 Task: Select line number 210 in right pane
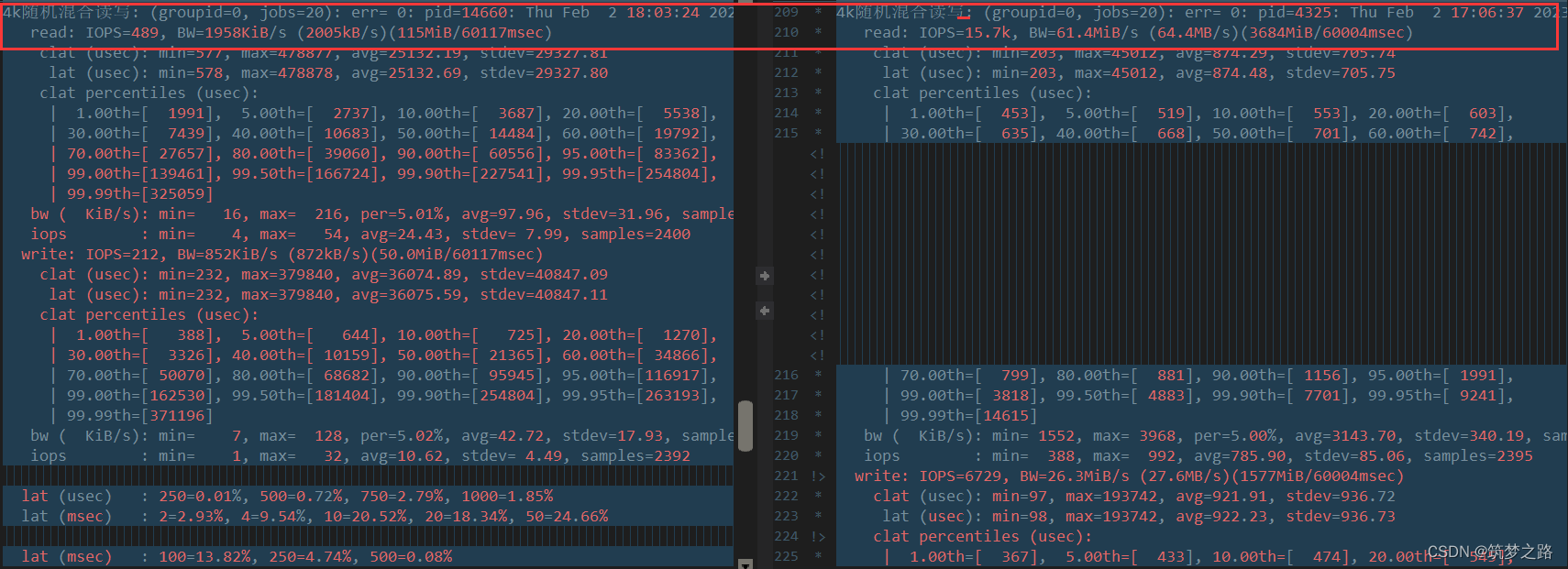click(786, 32)
